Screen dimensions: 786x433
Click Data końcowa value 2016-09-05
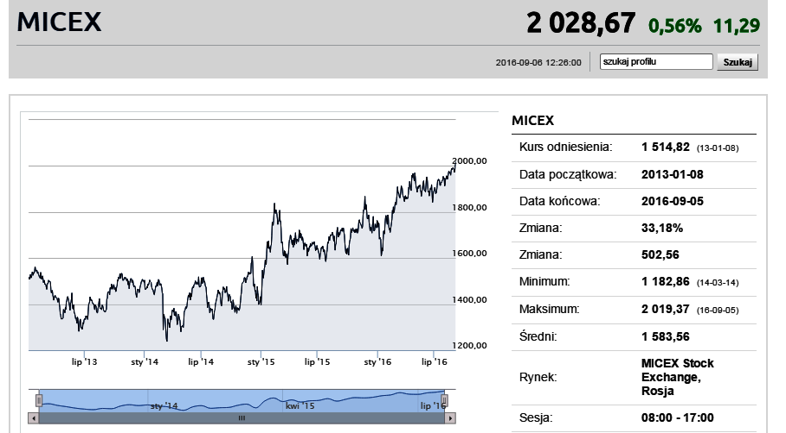pyautogui.click(x=672, y=201)
